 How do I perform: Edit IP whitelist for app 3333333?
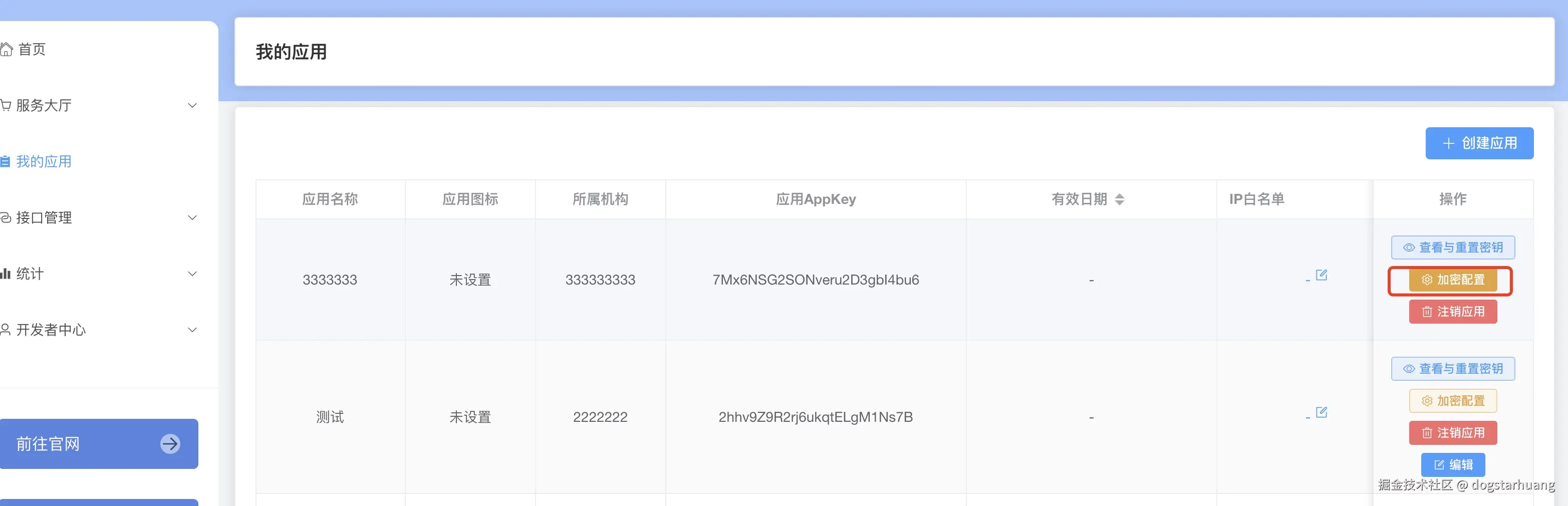coord(1322,275)
